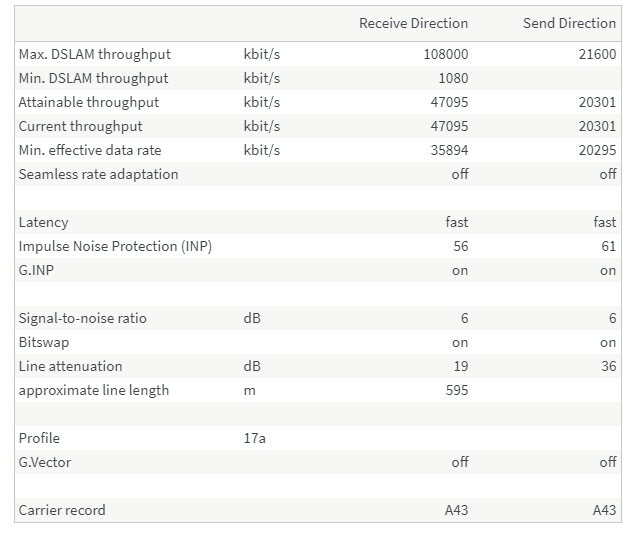Image resolution: width=631 pixels, height=534 pixels.
Task: Click the 1080 minimum throughput value
Action: [452, 78]
